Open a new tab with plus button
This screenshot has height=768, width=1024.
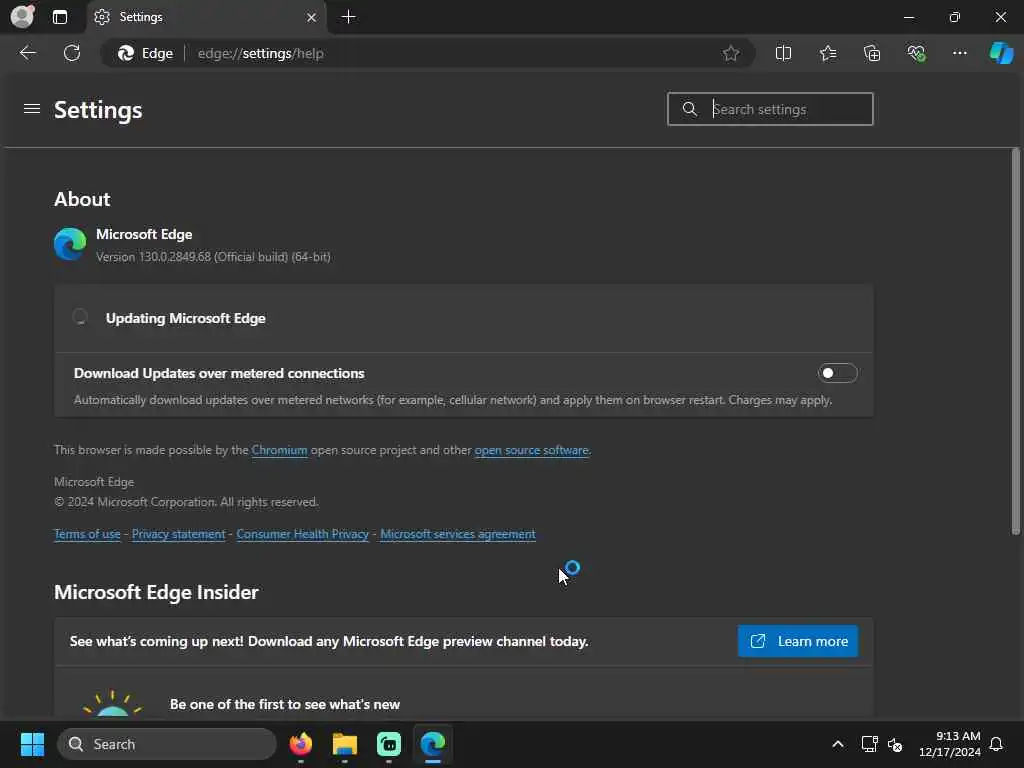(x=349, y=17)
